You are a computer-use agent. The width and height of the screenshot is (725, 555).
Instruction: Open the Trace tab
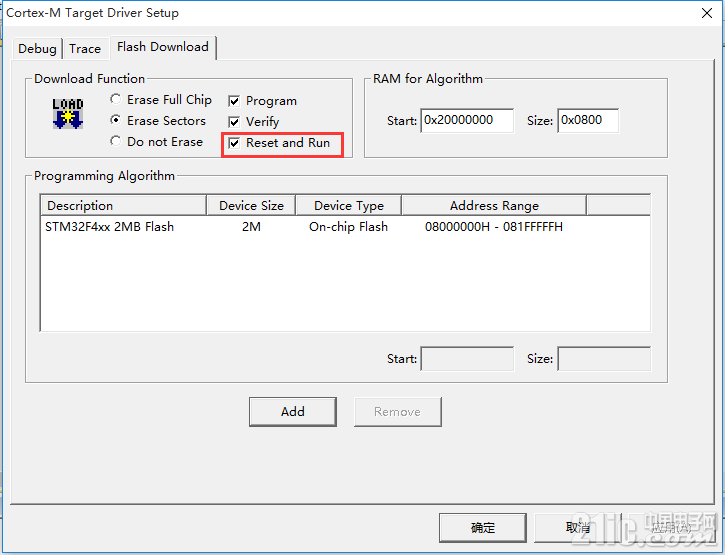[x=85, y=49]
